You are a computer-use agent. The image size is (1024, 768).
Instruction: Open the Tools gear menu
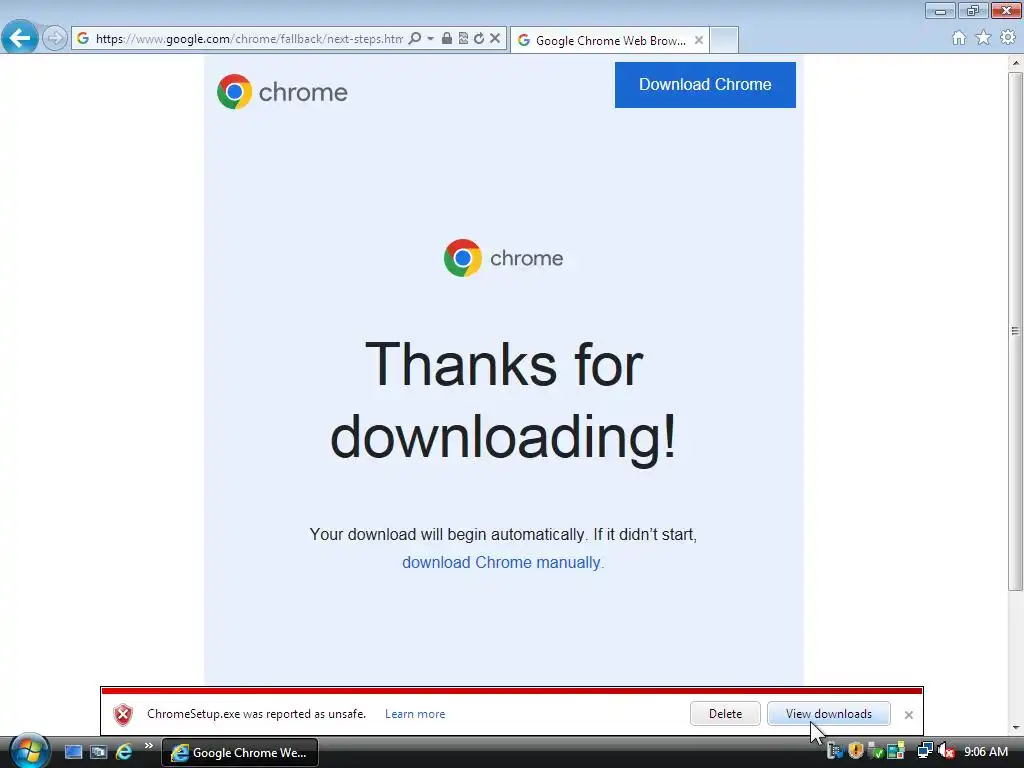click(1008, 38)
